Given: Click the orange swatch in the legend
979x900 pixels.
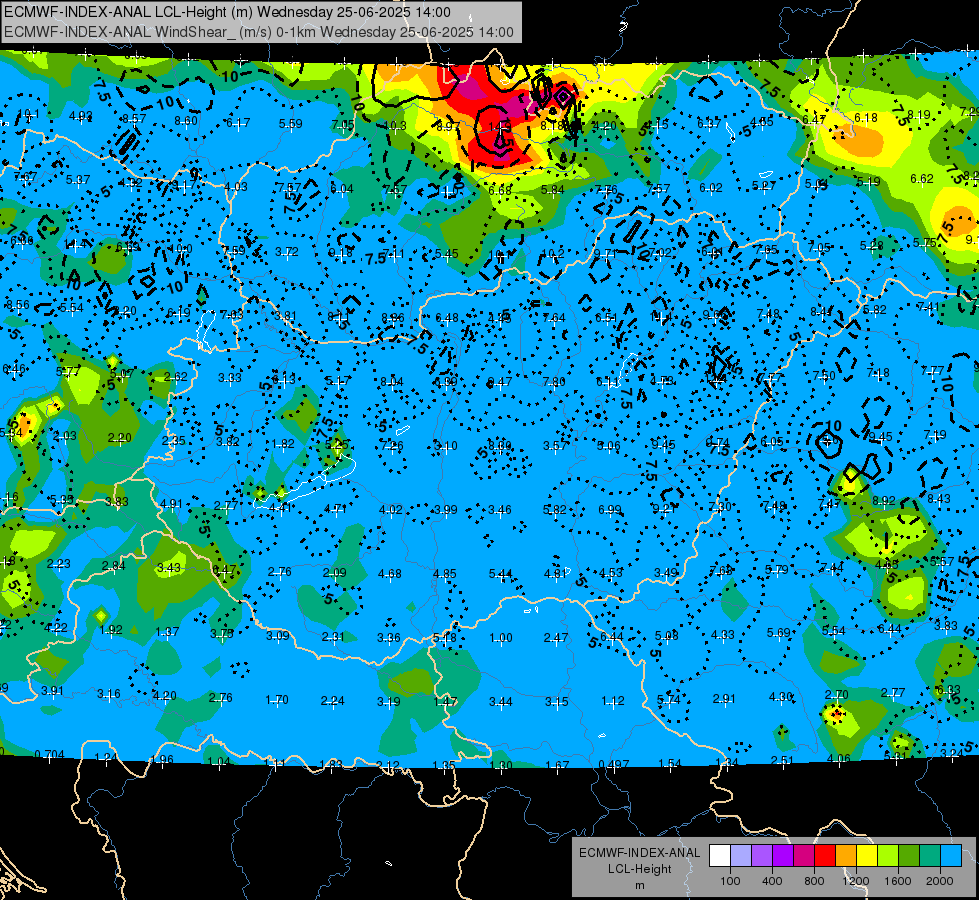Looking at the screenshot, I should pyautogui.click(x=846, y=856).
